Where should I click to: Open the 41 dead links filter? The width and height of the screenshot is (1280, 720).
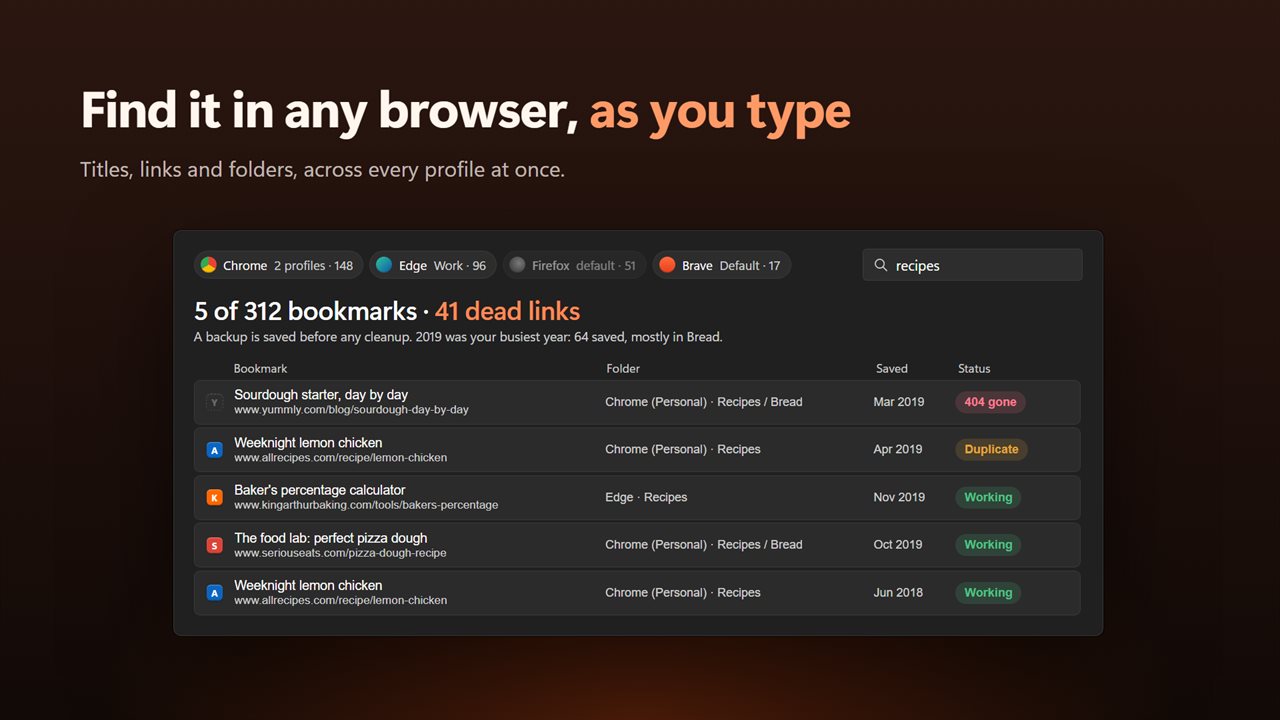point(507,311)
